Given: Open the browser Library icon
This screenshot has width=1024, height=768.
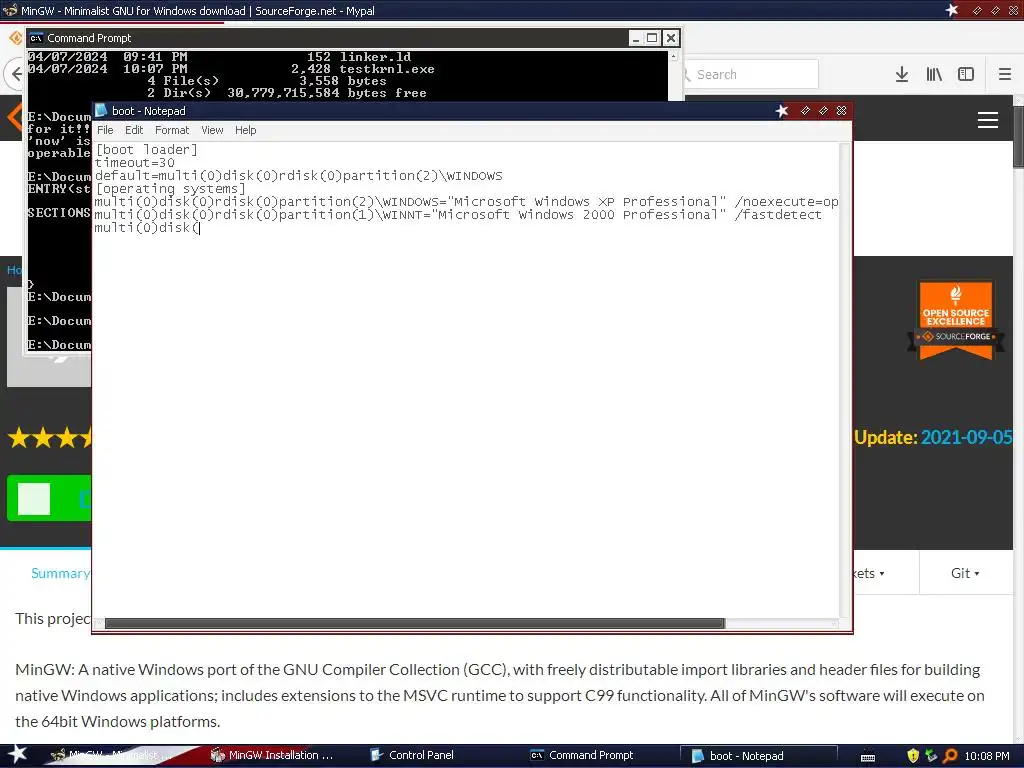Looking at the screenshot, I should 934,74.
